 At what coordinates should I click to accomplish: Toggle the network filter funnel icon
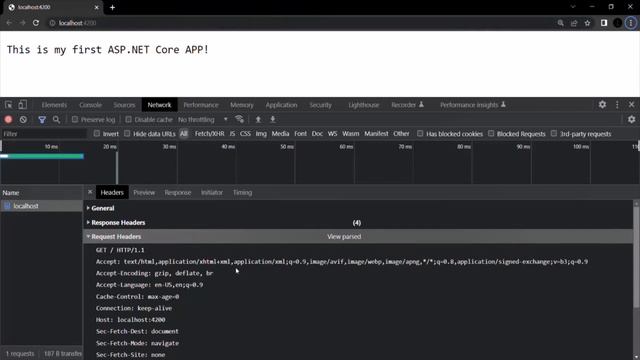coord(42,120)
